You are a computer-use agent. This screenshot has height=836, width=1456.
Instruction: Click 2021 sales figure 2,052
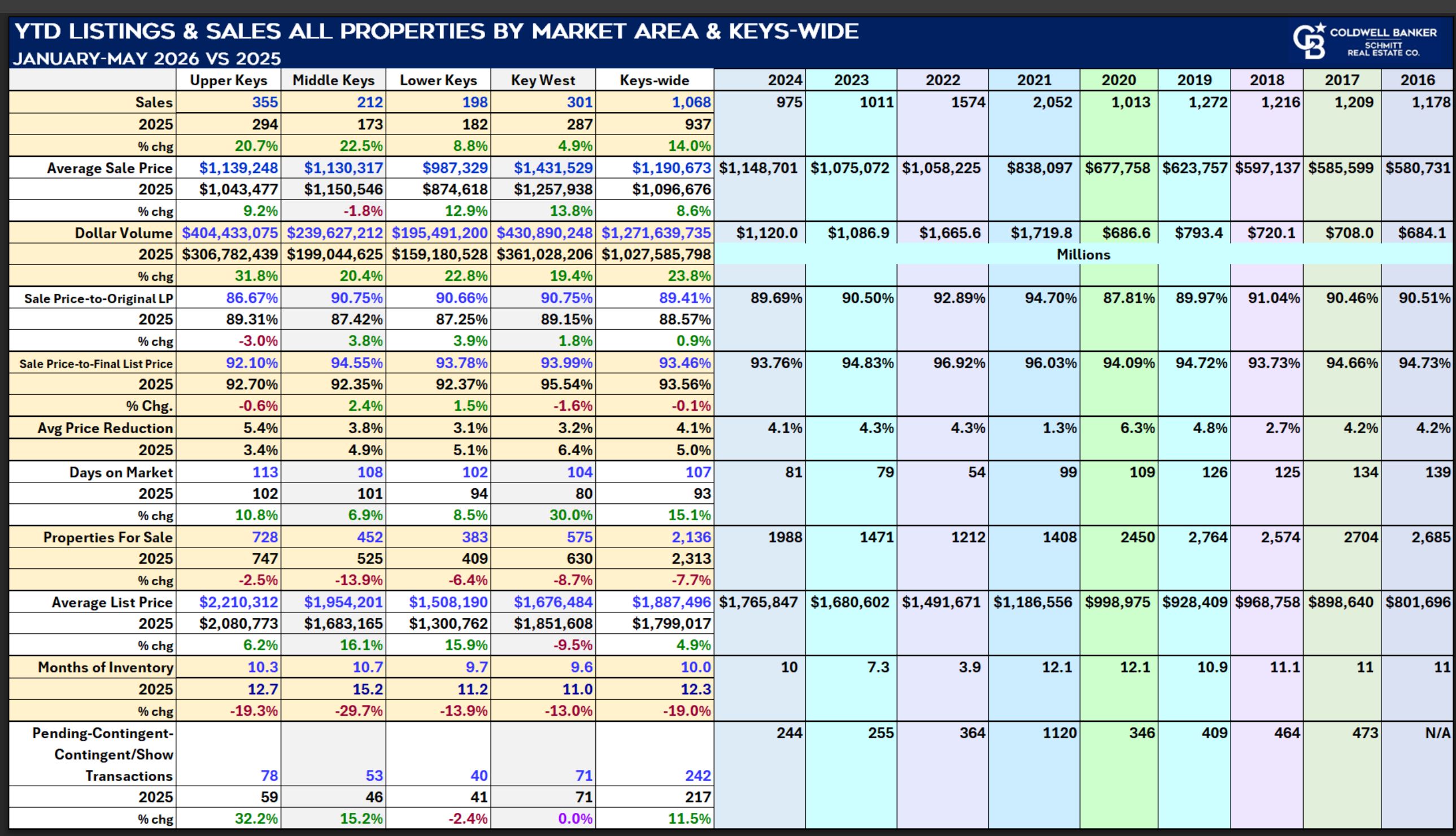pyautogui.click(x=1053, y=102)
